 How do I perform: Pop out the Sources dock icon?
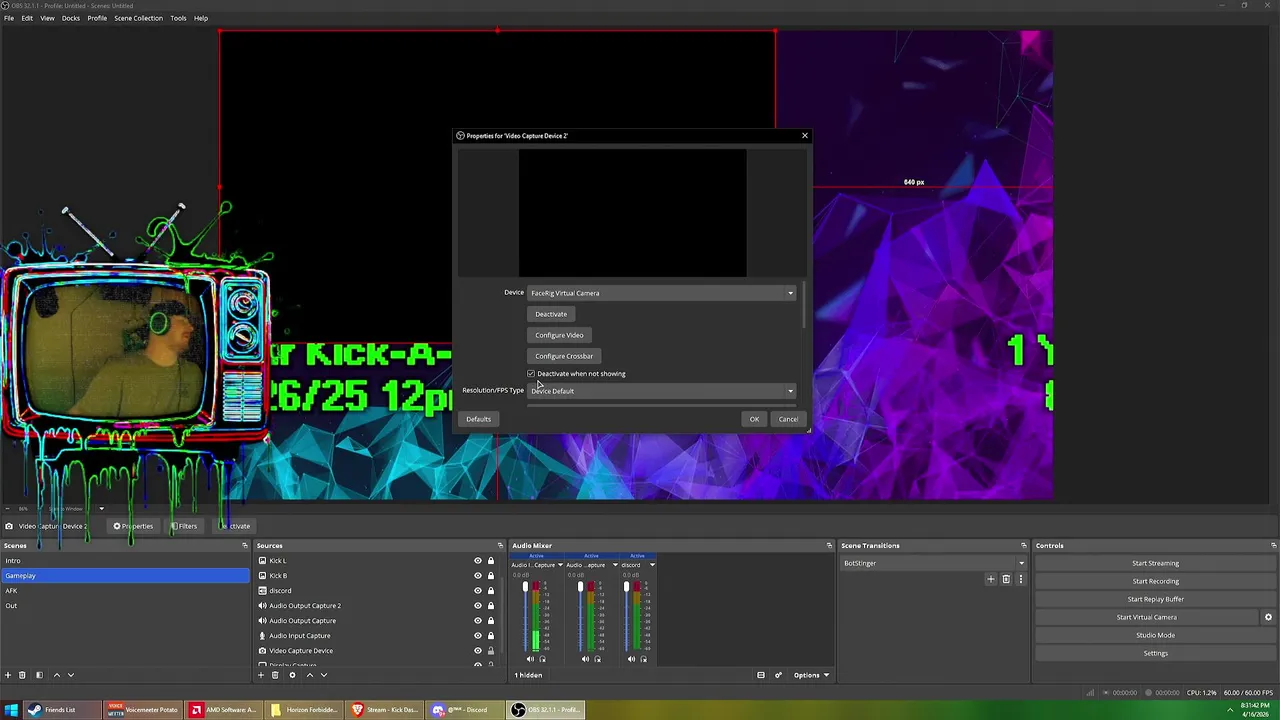[500, 546]
